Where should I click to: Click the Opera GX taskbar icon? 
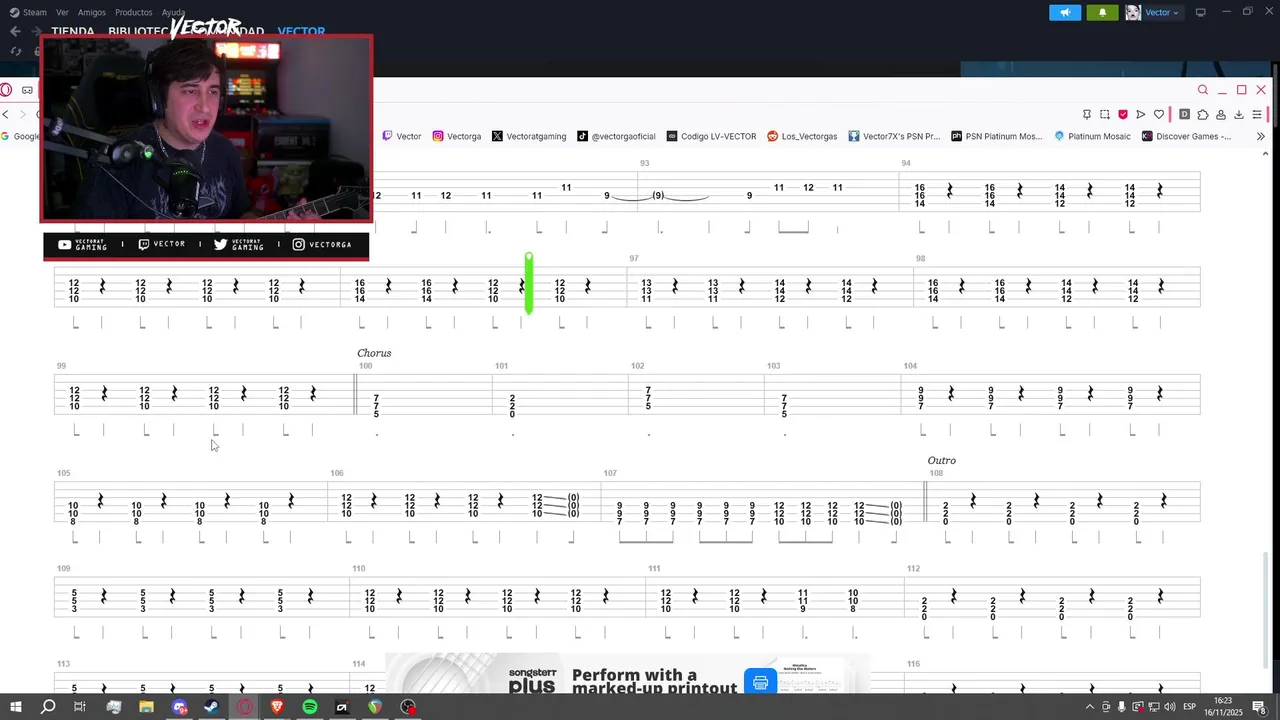pyautogui.click(x=244, y=707)
